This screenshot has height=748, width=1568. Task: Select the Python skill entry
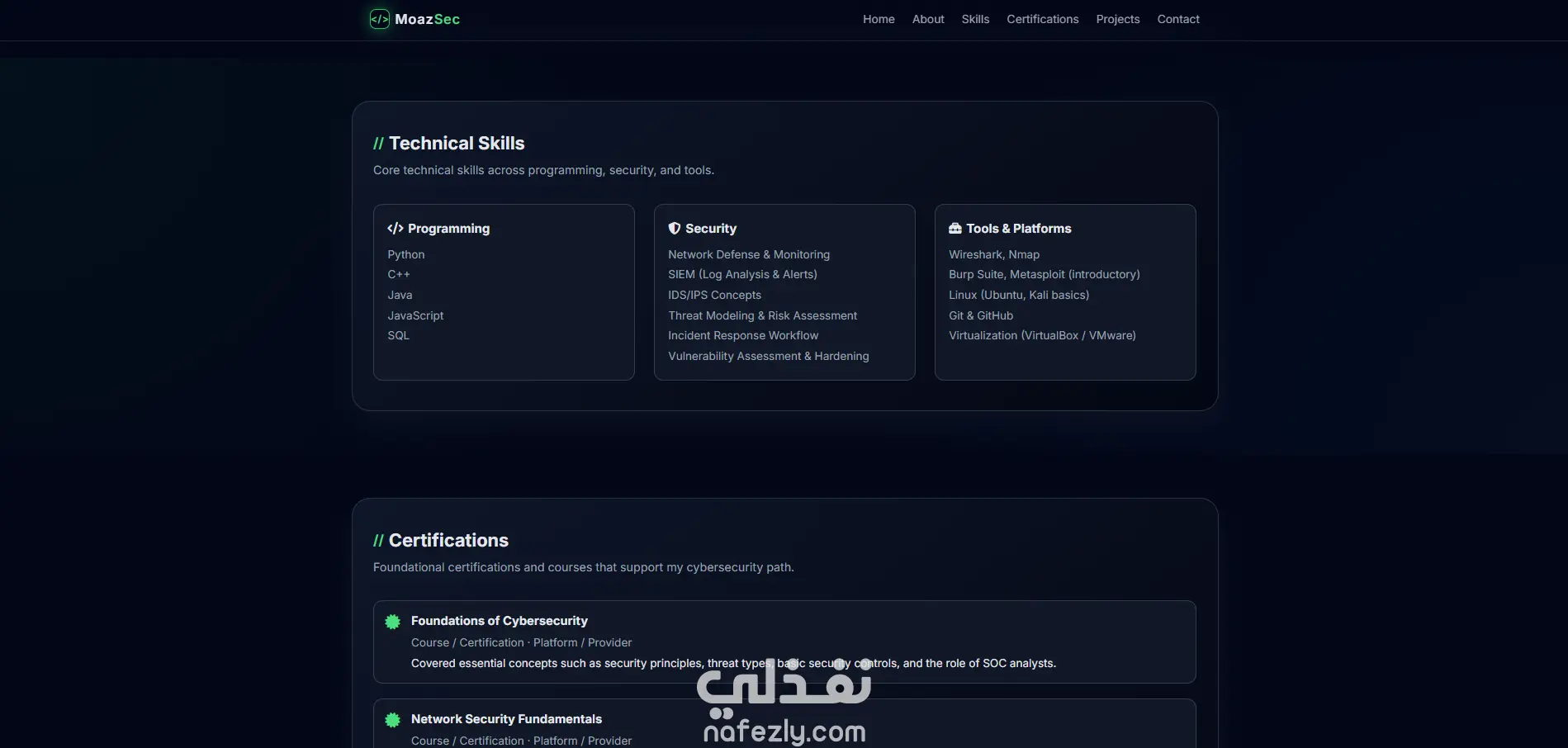(x=406, y=255)
